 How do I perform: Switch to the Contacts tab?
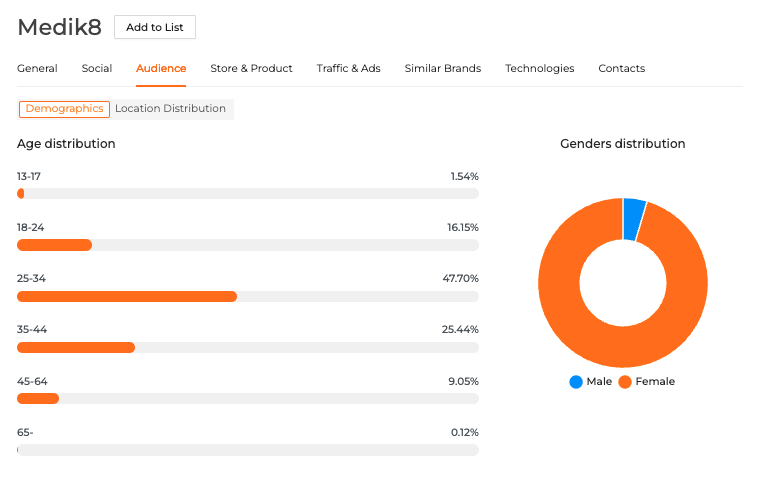(x=621, y=69)
